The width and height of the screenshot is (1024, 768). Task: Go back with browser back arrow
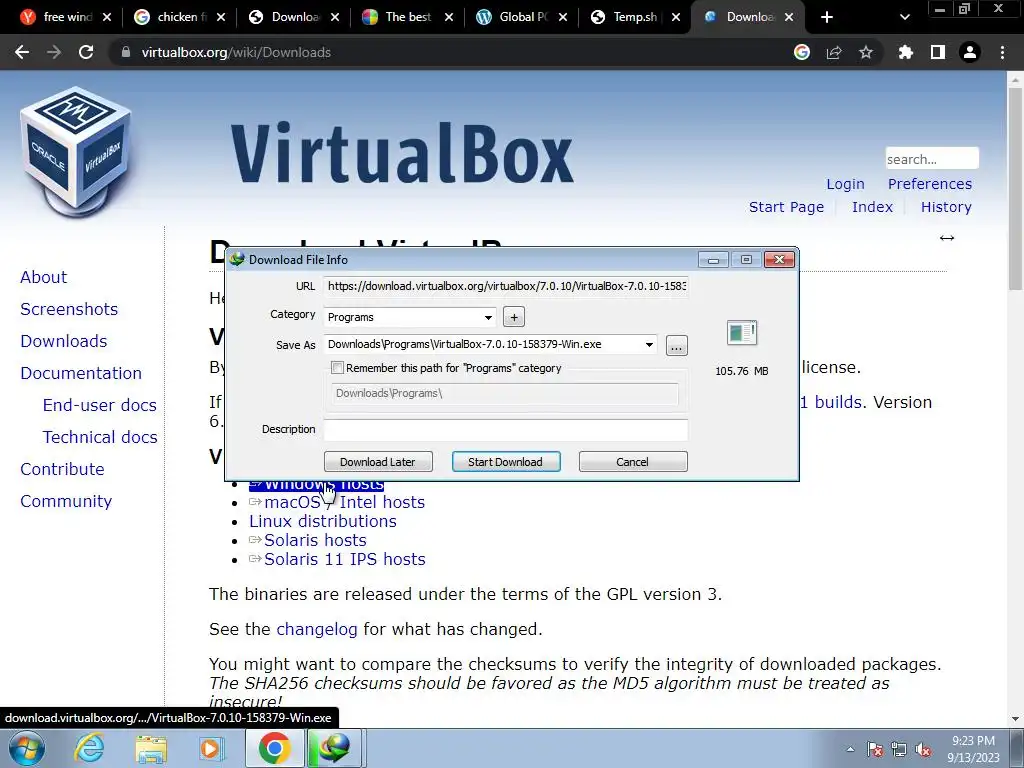(x=22, y=52)
